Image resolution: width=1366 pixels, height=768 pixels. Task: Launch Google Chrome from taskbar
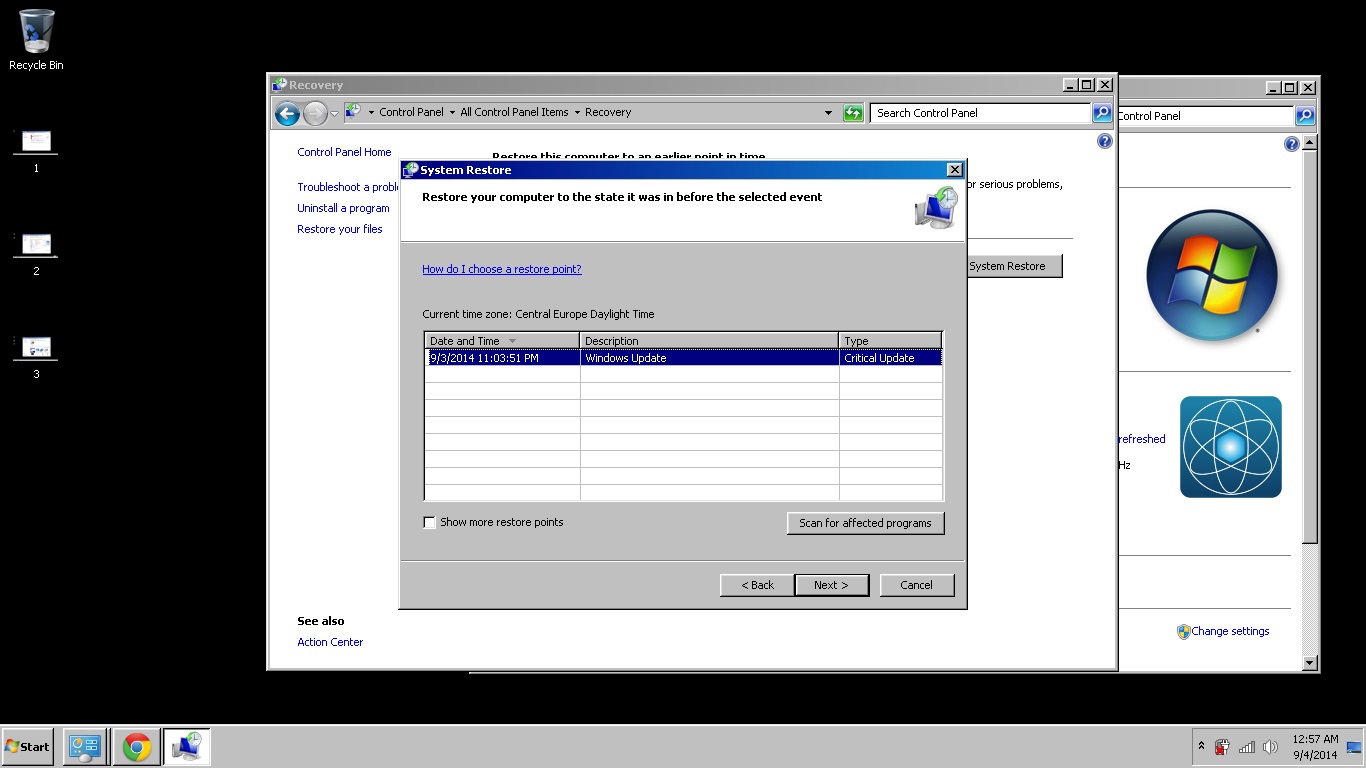[x=137, y=746]
